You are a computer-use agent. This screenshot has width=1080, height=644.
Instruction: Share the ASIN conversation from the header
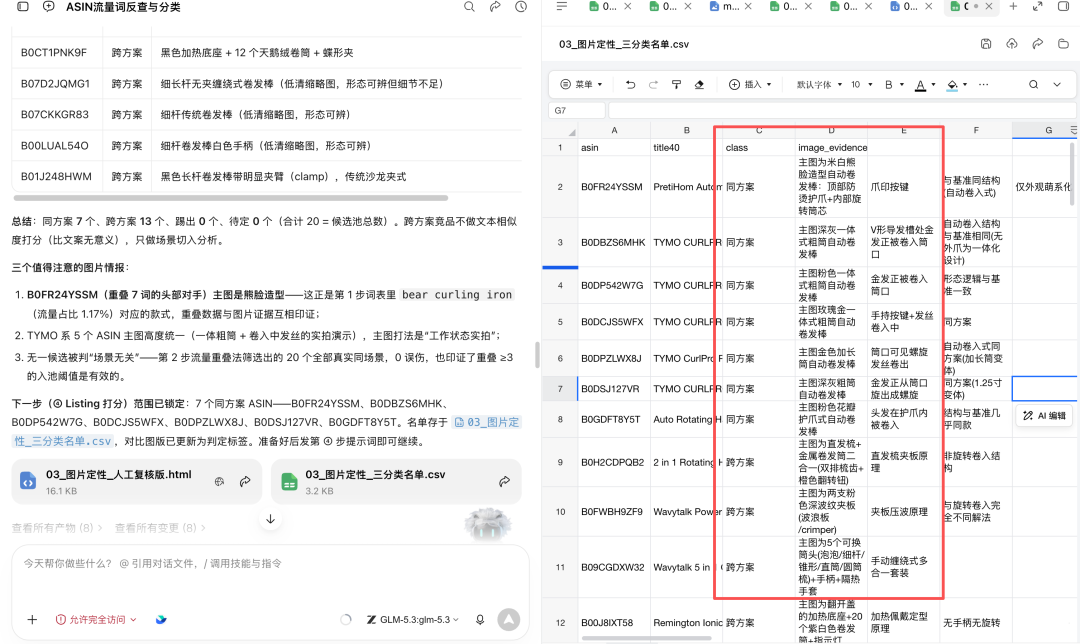[495, 6]
